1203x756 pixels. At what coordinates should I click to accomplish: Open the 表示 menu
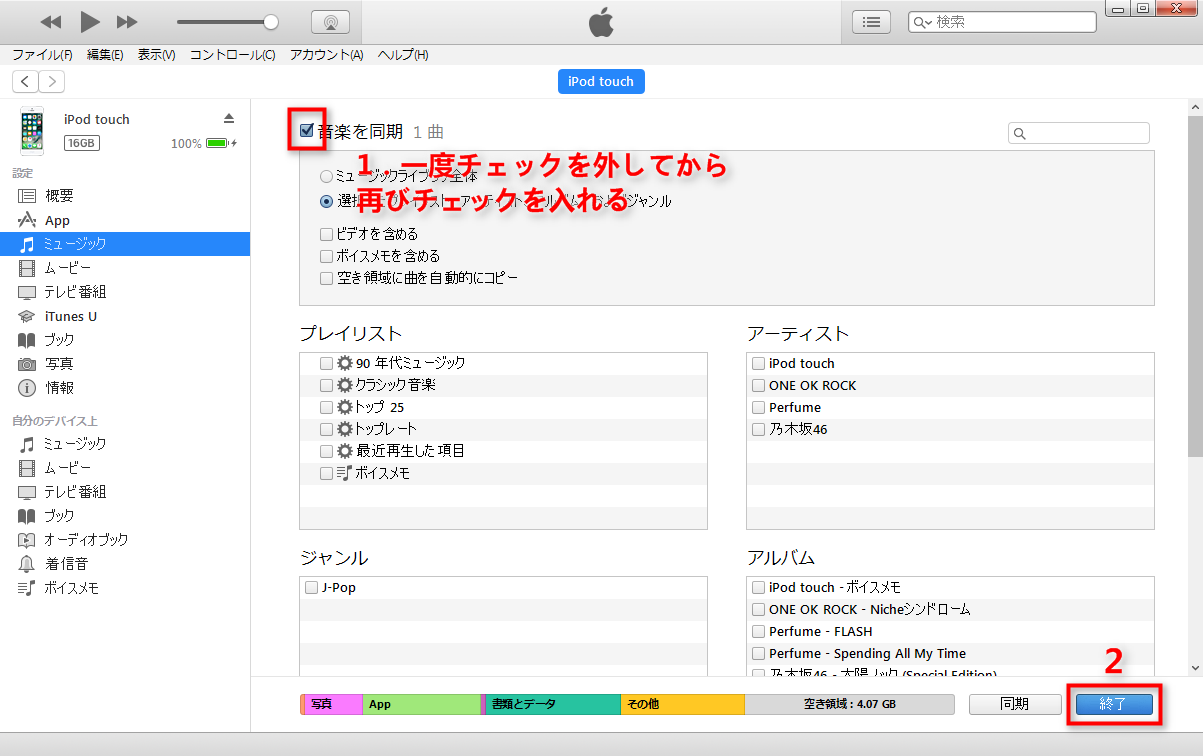point(156,55)
